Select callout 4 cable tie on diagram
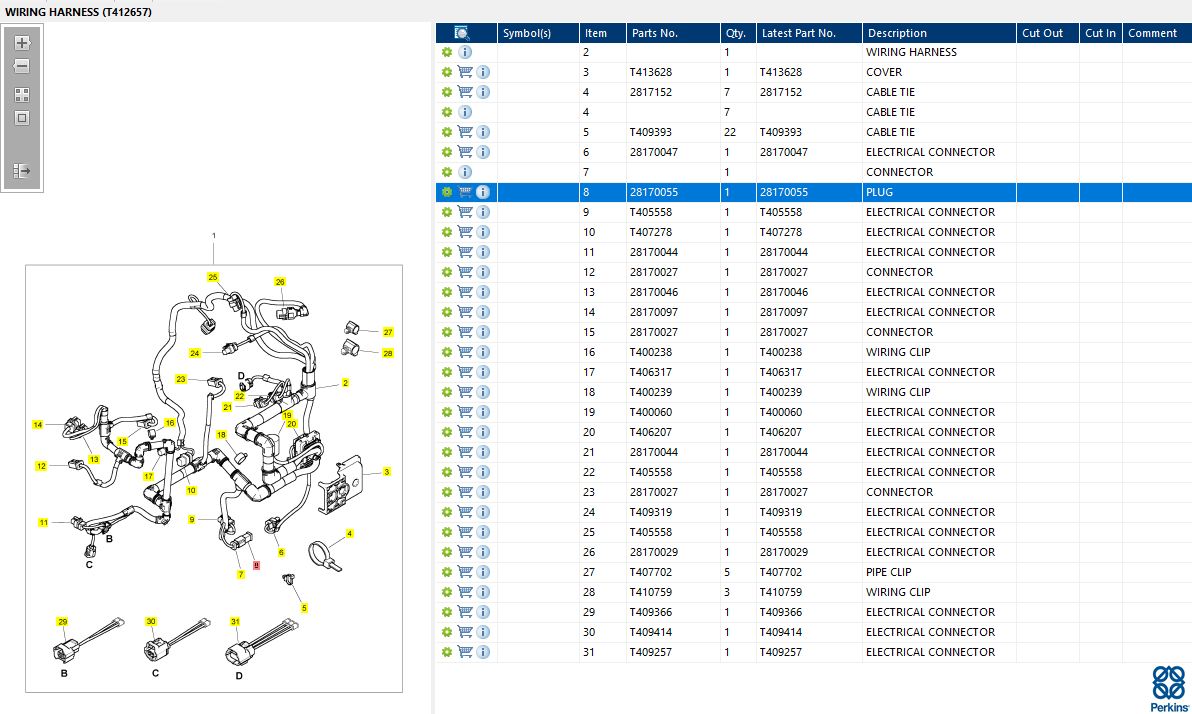Viewport: 1192px width, 714px height. tap(350, 534)
